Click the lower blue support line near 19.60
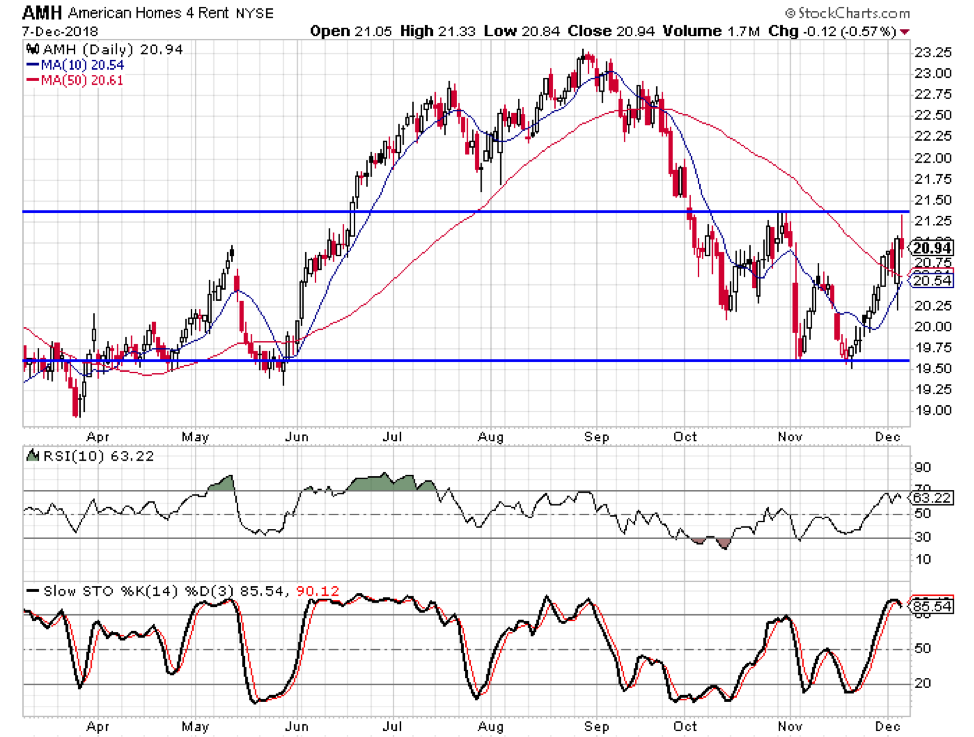The height and width of the screenshot is (737, 974). click(466, 360)
